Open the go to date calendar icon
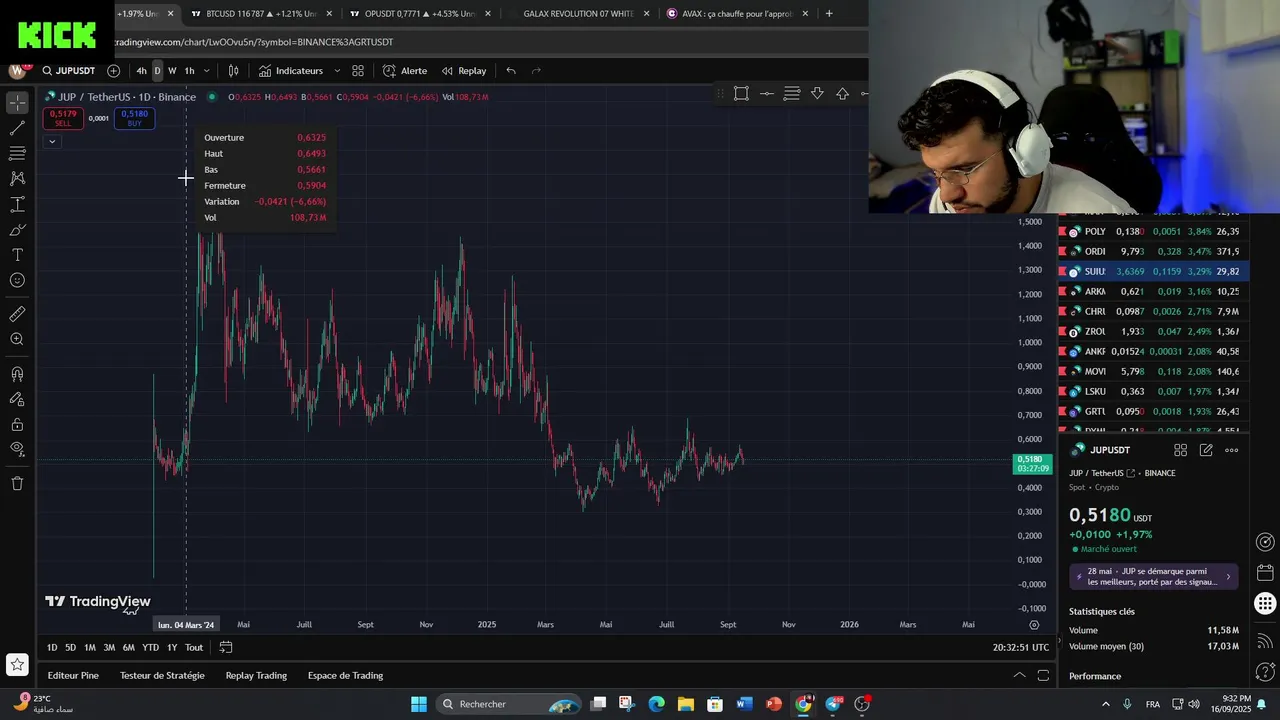The height and width of the screenshot is (720, 1280). click(226, 648)
